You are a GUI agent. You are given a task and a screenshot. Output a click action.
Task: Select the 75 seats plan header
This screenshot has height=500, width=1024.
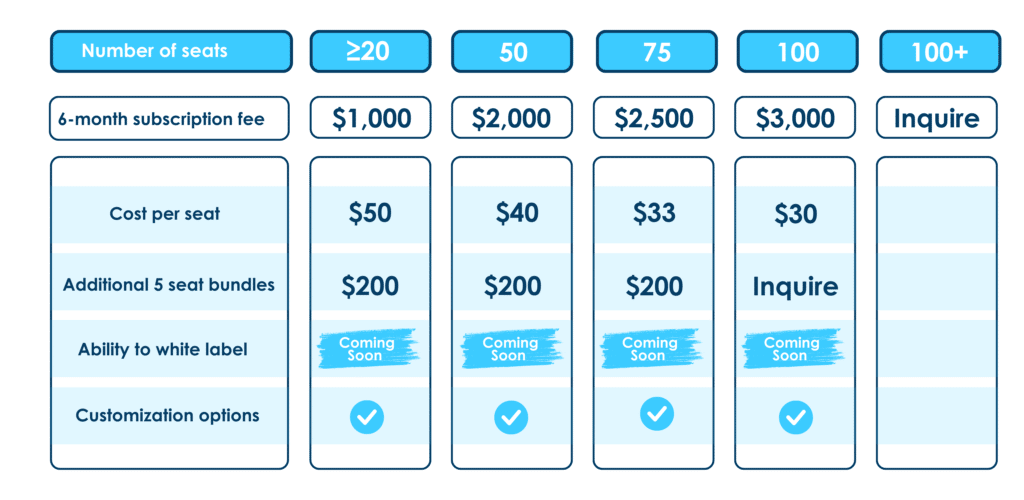coord(656,51)
